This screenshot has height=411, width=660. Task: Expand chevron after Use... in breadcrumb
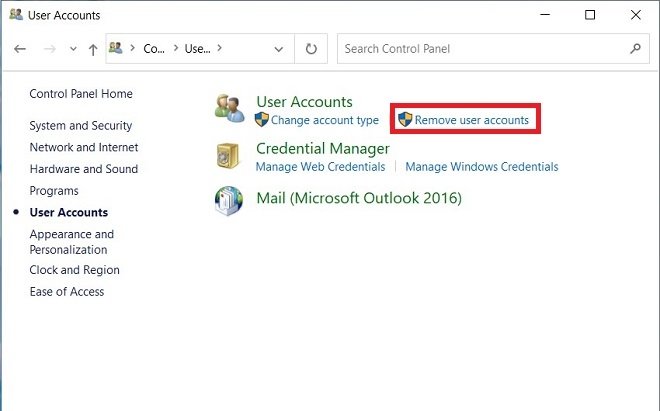[x=219, y=48]
